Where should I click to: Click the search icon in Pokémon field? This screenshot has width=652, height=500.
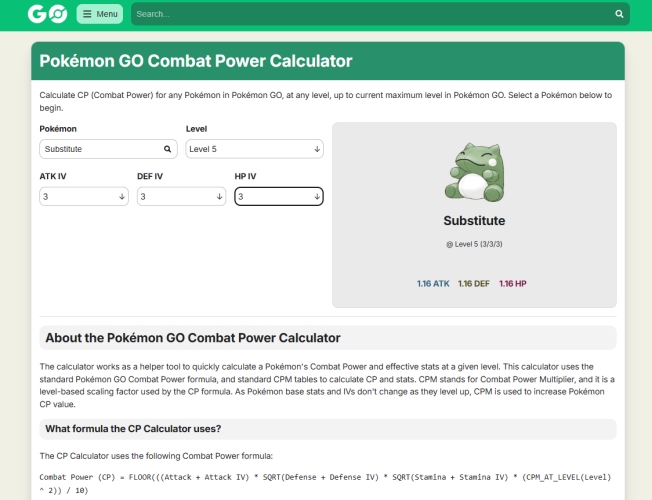coord(168,149)
